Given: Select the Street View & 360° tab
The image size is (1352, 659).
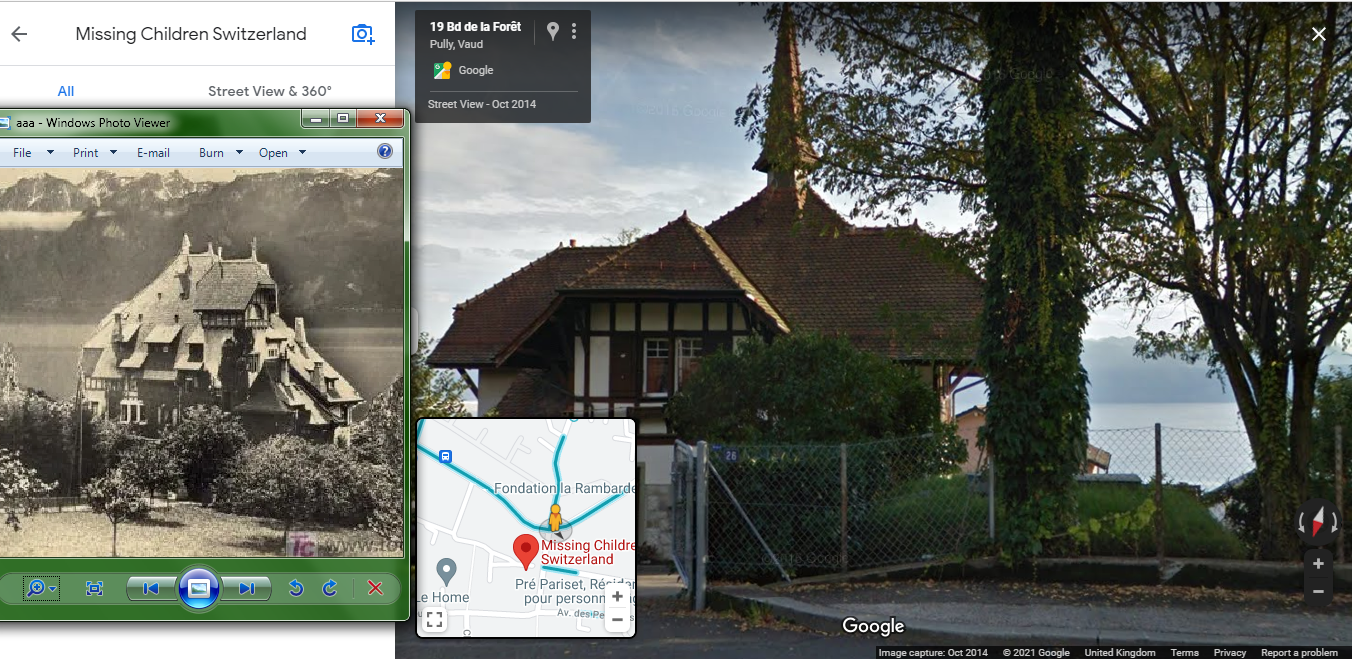Looking at the screenshot, I should coord(270,91).
